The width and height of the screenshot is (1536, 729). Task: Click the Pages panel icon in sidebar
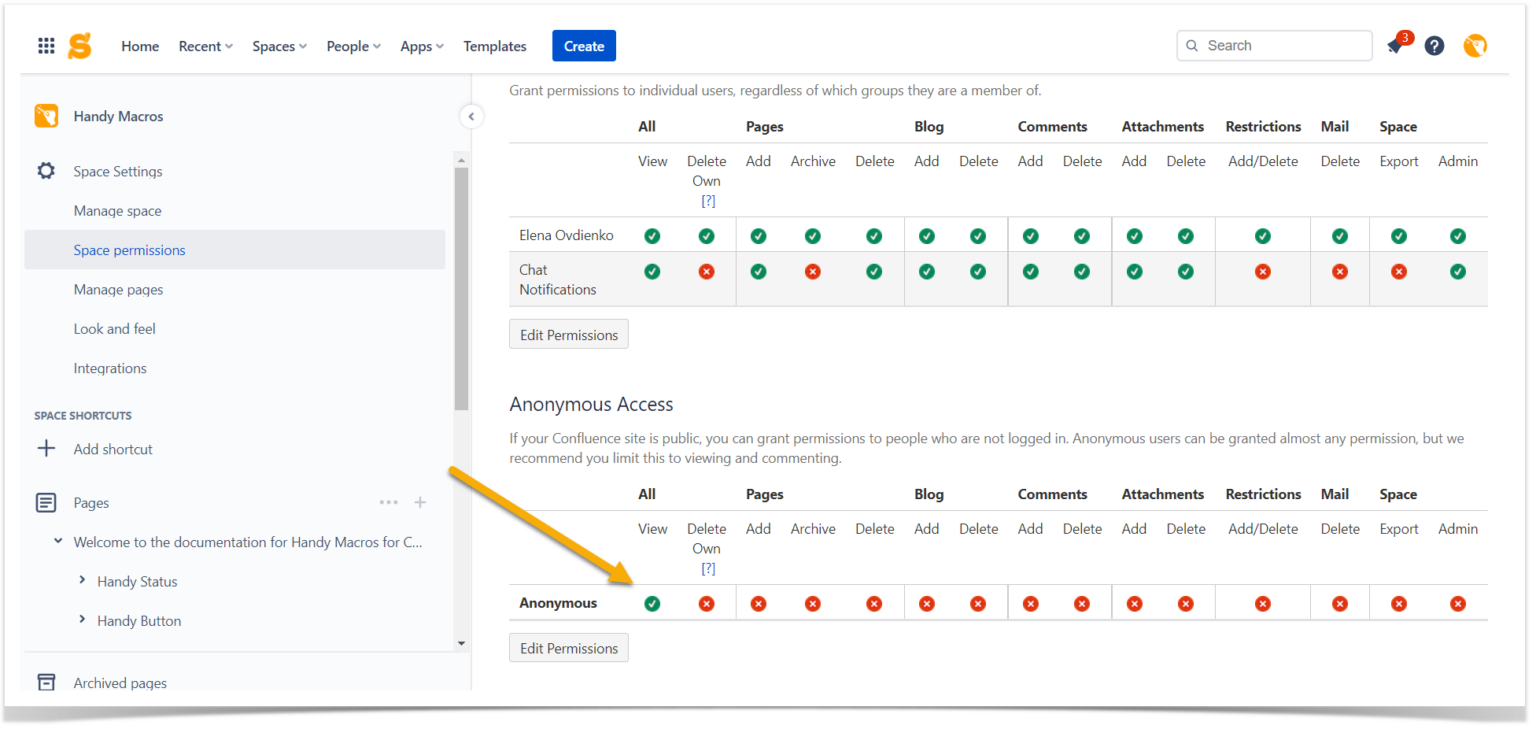tap(46, 502)
